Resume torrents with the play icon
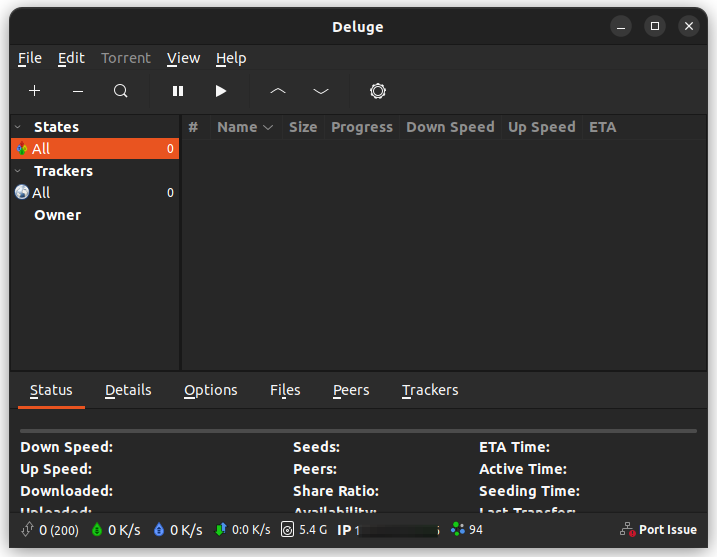The width and height of the screenshot is (717, 557). click(221, 91)
